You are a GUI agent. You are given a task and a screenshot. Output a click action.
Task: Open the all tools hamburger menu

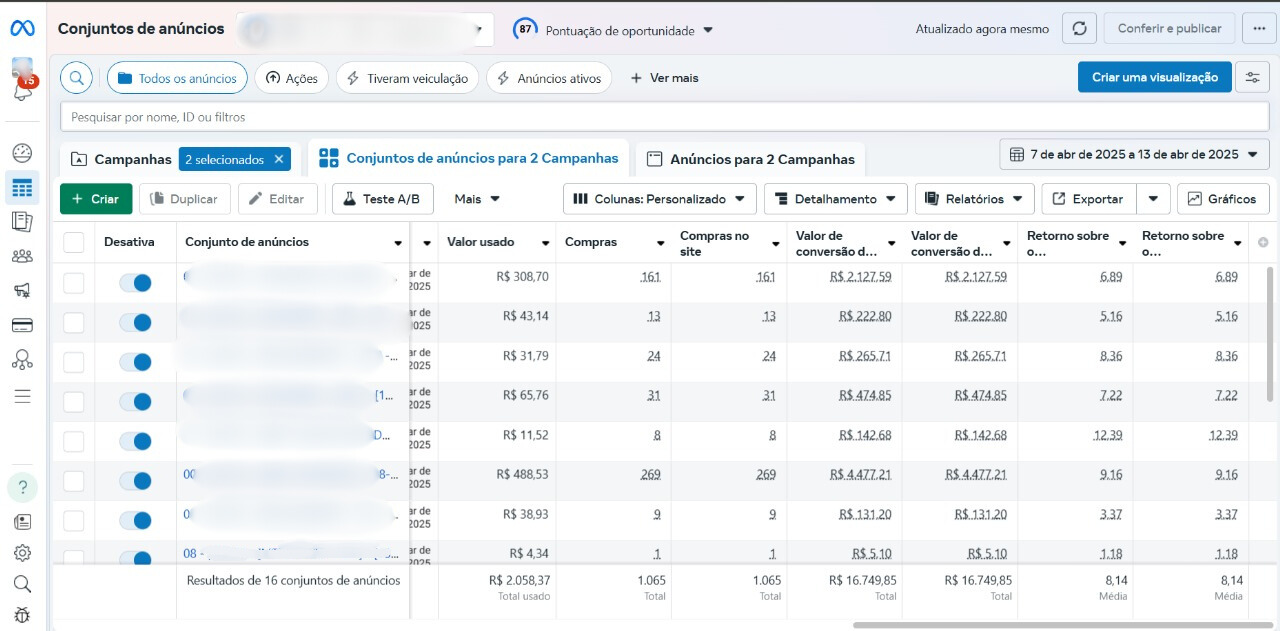22,396
